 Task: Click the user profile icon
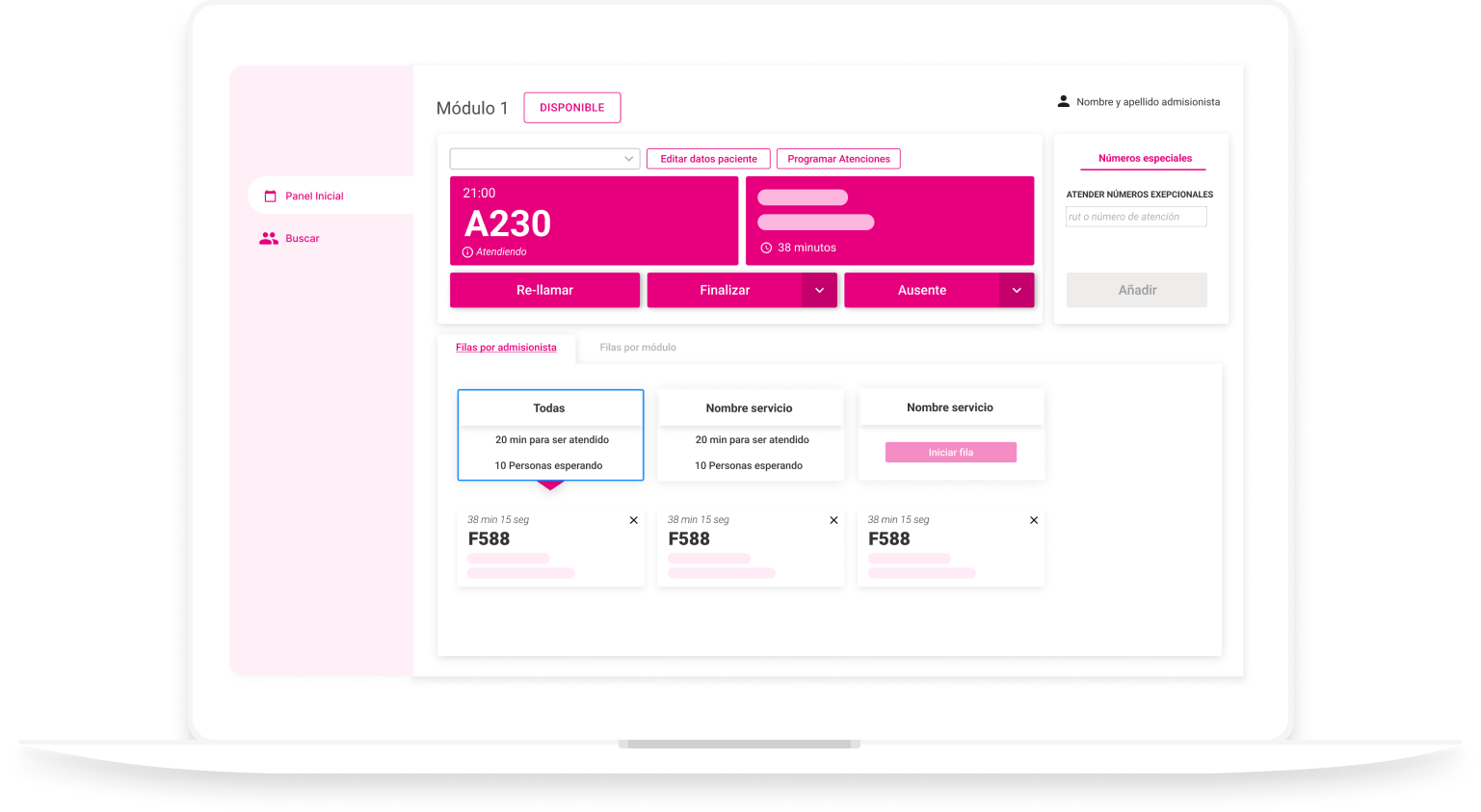(1063, 101)
